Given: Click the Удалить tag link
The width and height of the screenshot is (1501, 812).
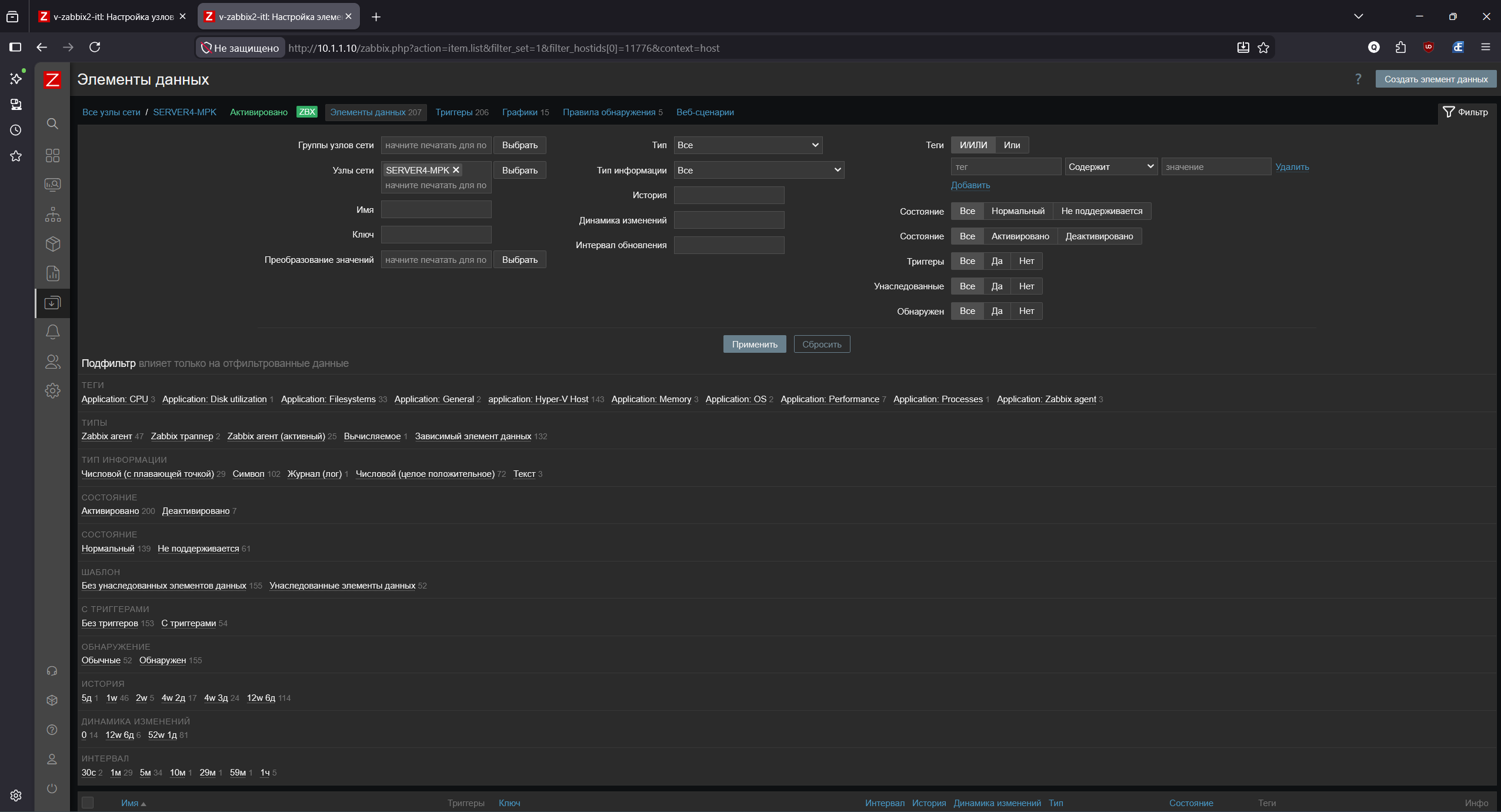Looking at the screenshot, I should point(1292,167).
